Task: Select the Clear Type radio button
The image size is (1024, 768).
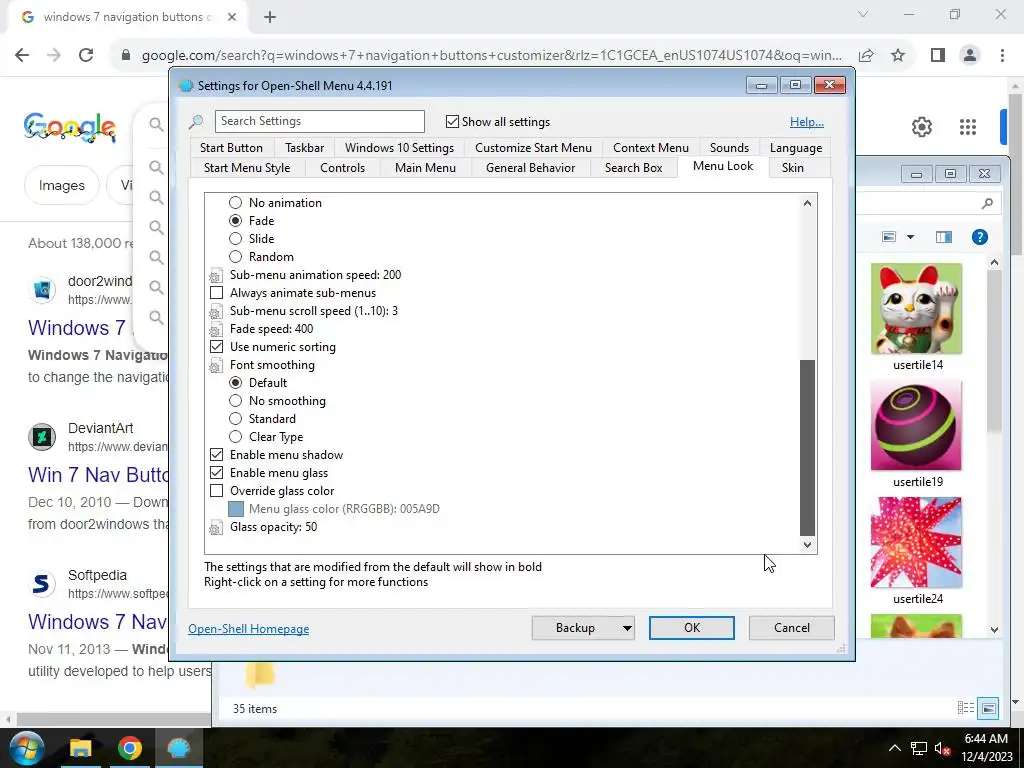Action: click(235, 437)
